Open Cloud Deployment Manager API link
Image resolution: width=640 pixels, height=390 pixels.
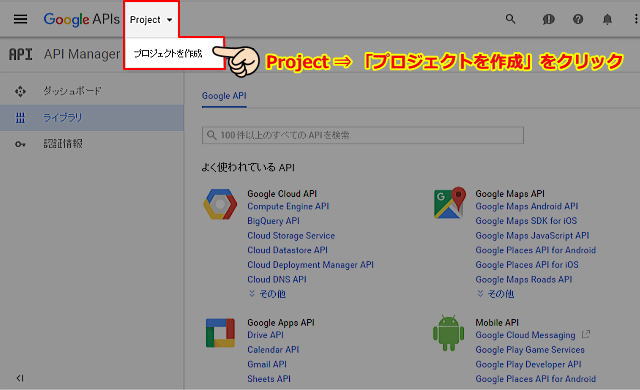pos(310,265)
